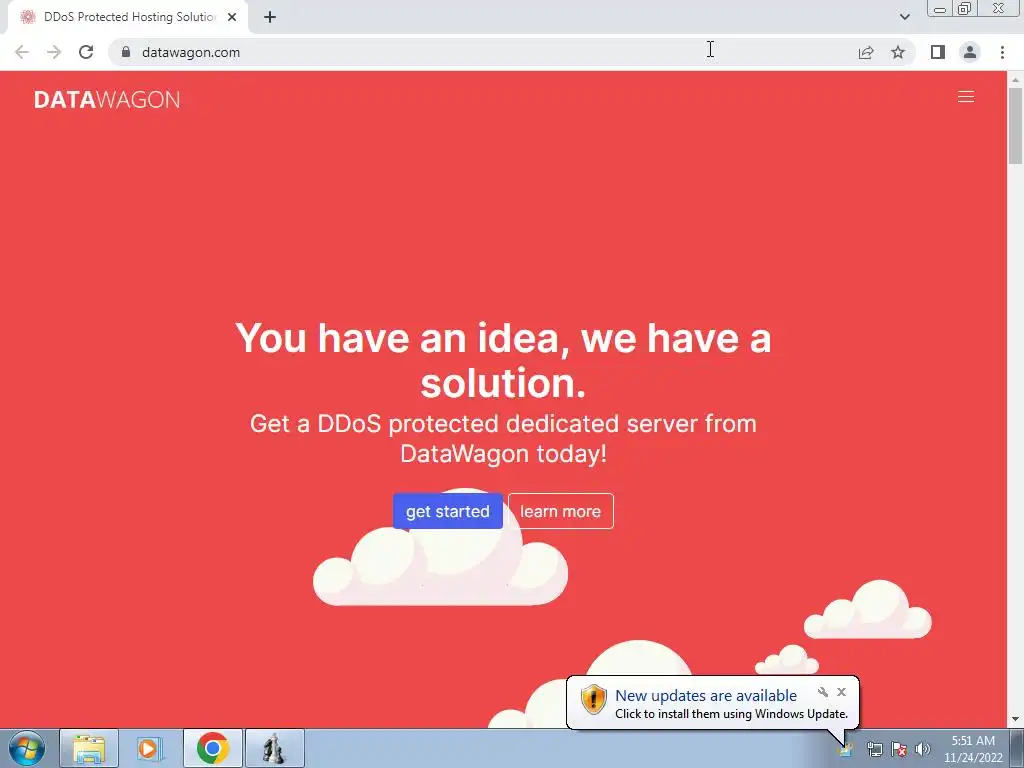Image resolution: width=1024 pixels, height=768 pixels.
Task: Open the Windows Start menu
Action: tap(27, 748)
